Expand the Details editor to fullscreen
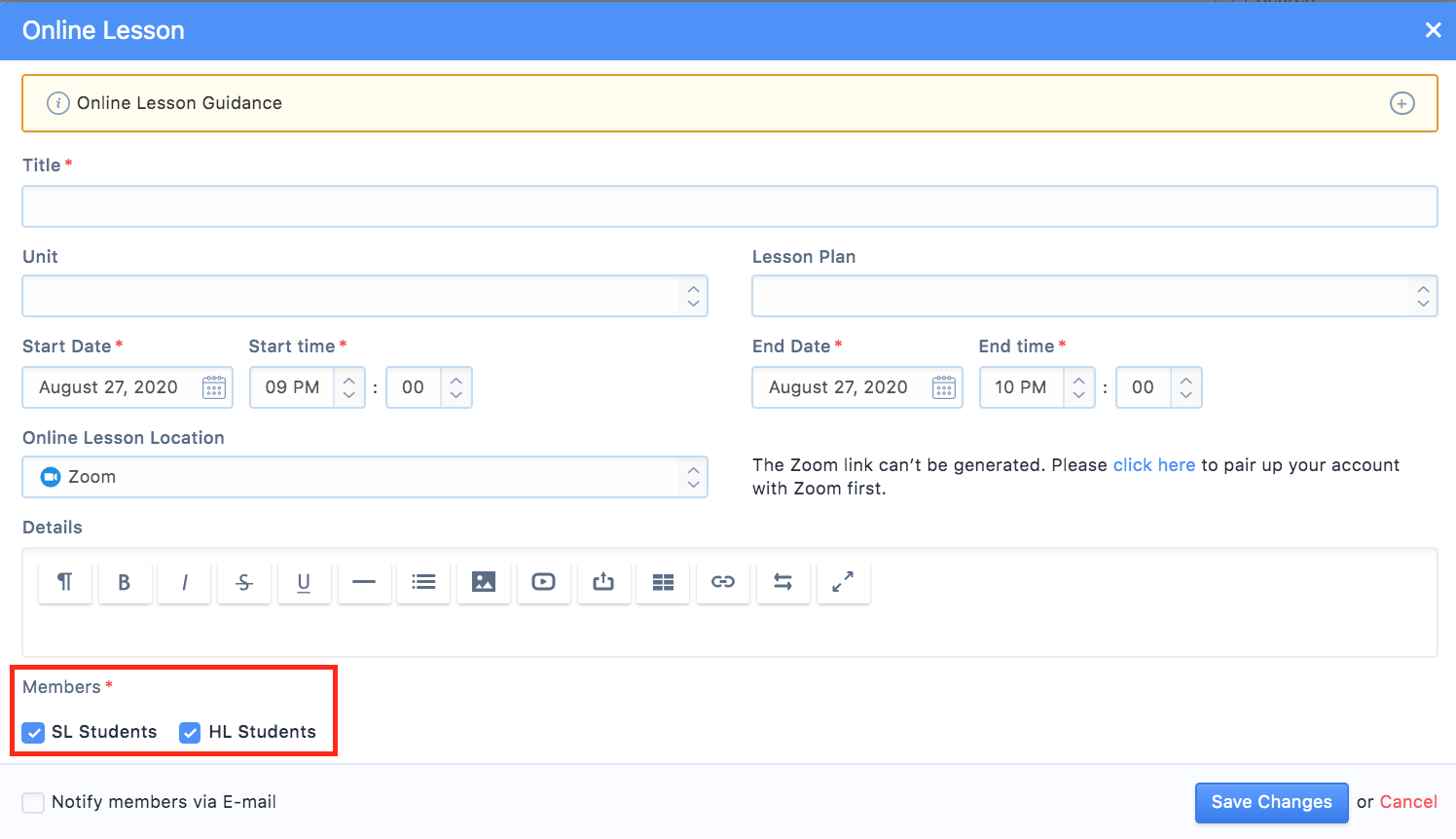The height and width of the screenshot is (839, 1456). (843, 582)
